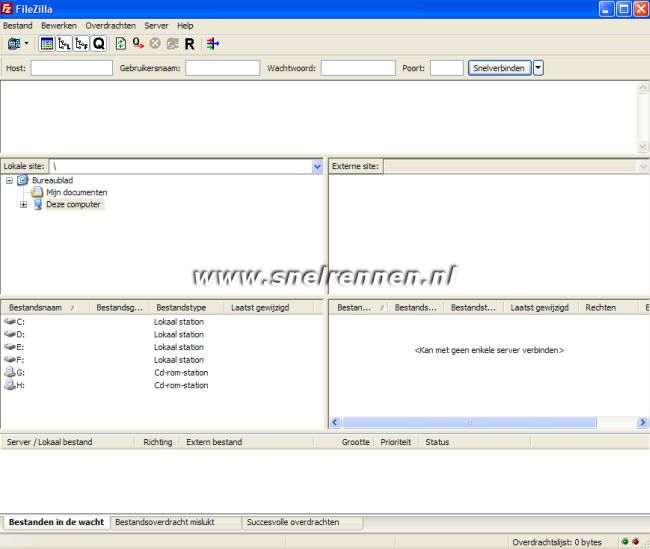
Task: Sort local files by Bestandstype column
Action: 186,308
